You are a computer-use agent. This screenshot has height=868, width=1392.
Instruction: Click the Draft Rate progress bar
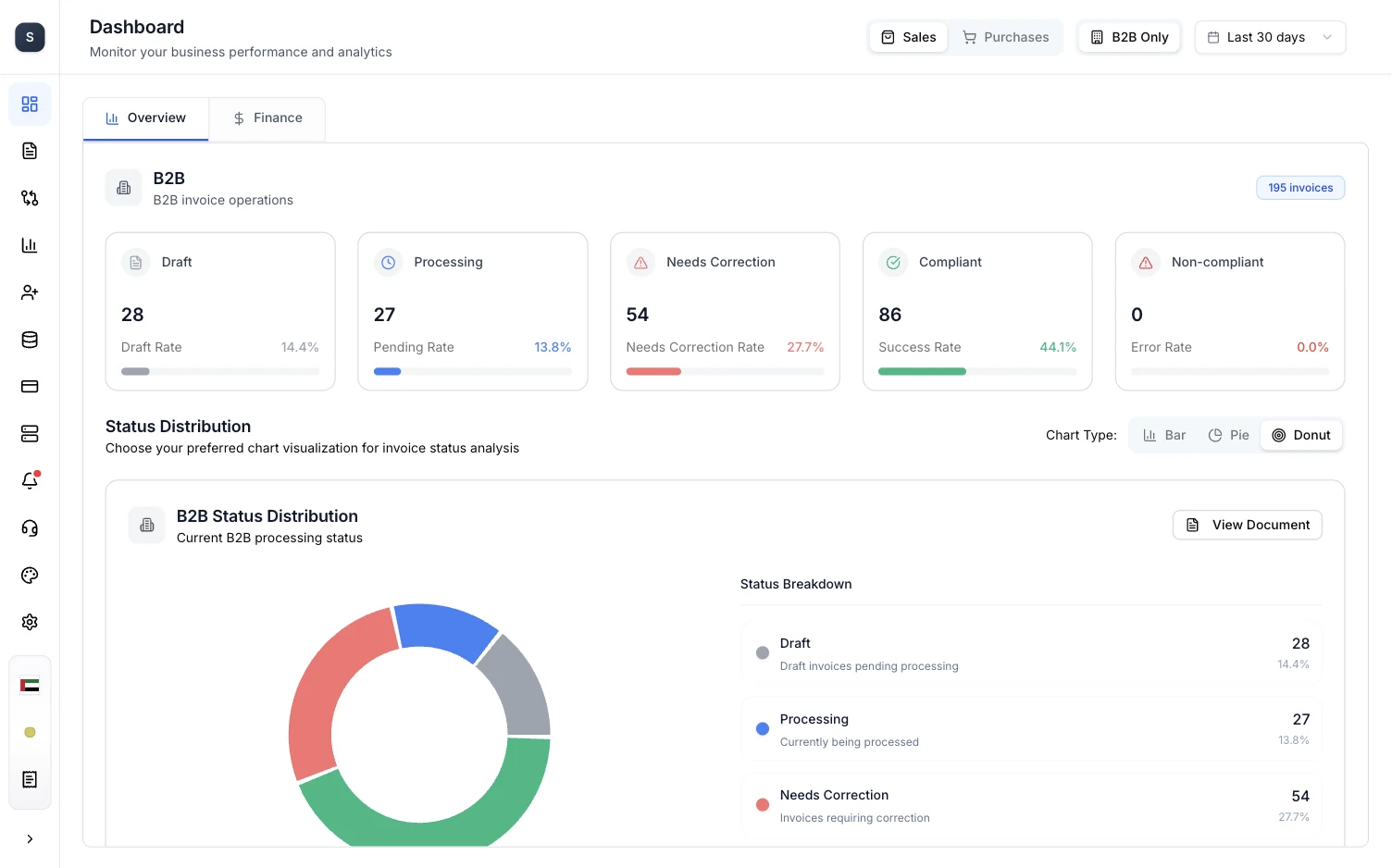coord(220,372)
